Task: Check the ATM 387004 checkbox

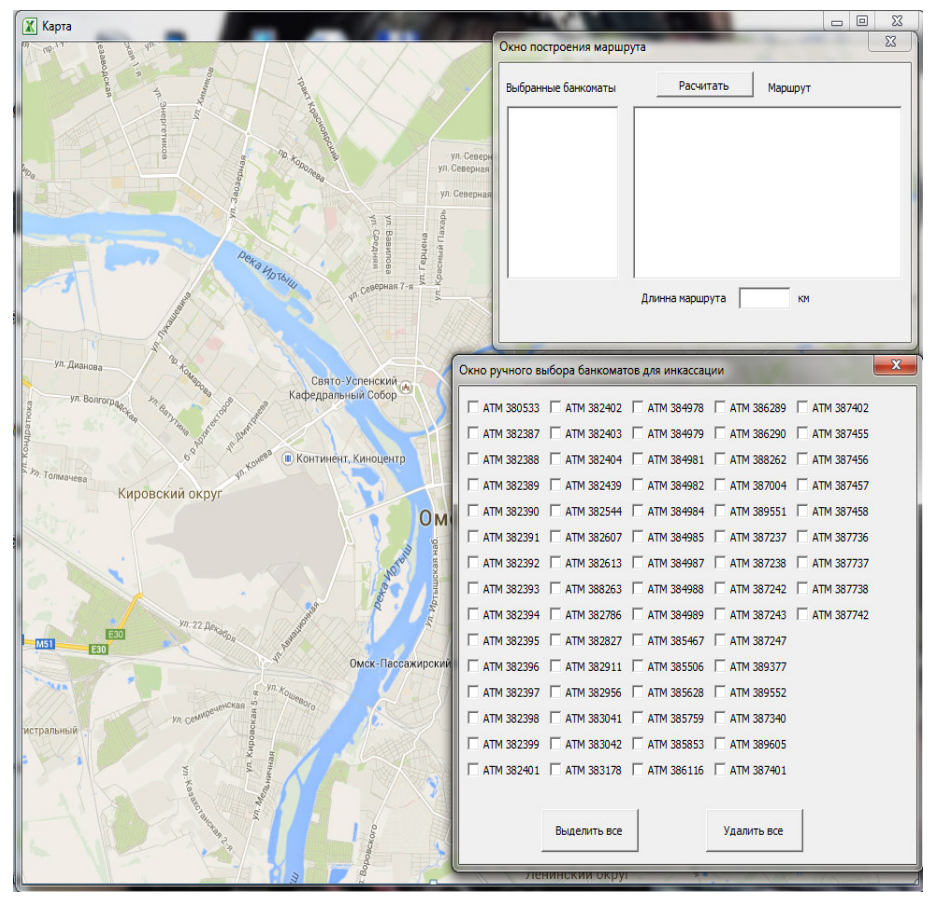Action: pyautogui.click(x=720, y=485)
